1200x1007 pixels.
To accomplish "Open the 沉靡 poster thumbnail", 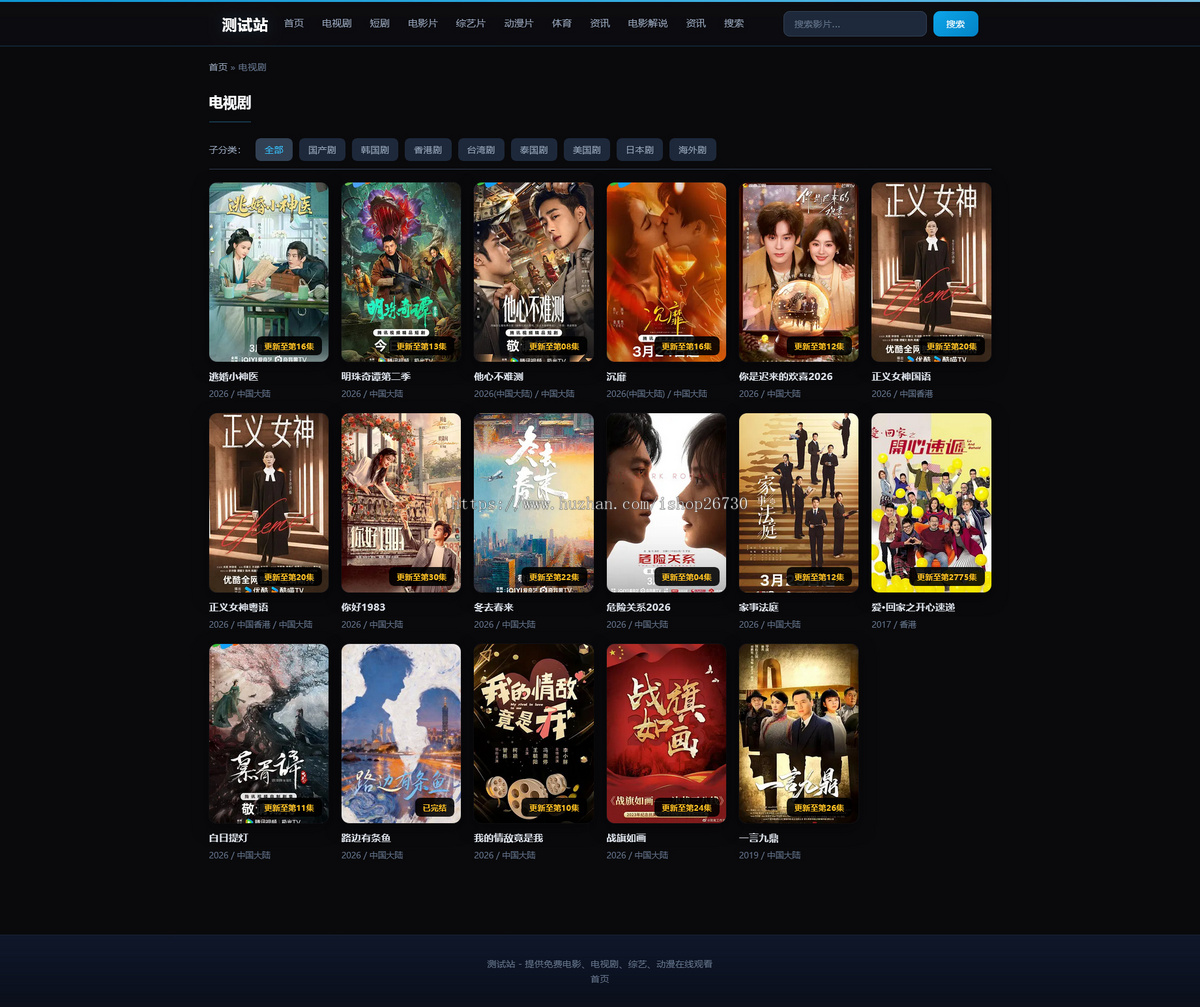I will click(666, 272).
